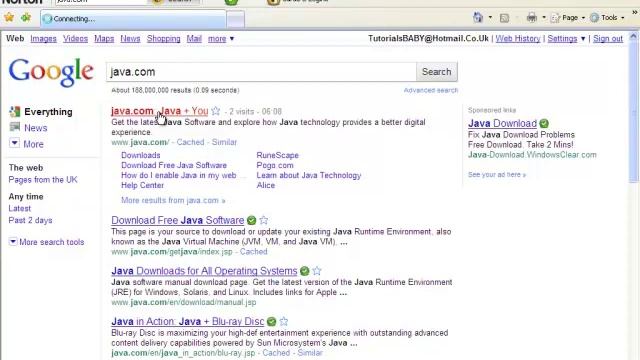Open the Page toolbar menu
Viewport: 640px width, 360px height.
tap(568, 18)
